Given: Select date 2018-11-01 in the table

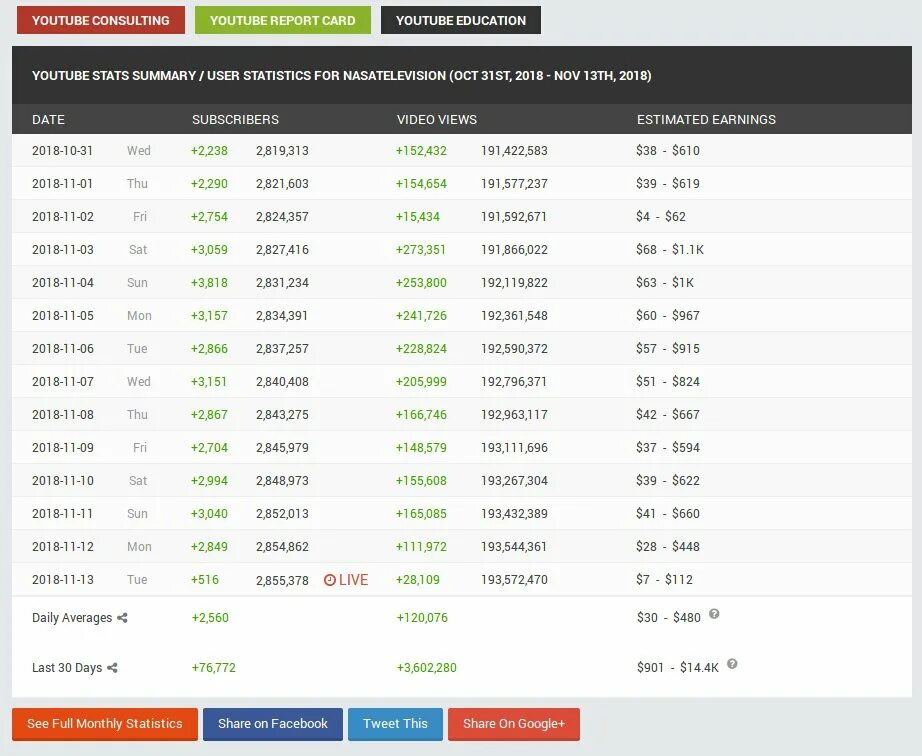Looking at the screenshot, I should (62, 183).
